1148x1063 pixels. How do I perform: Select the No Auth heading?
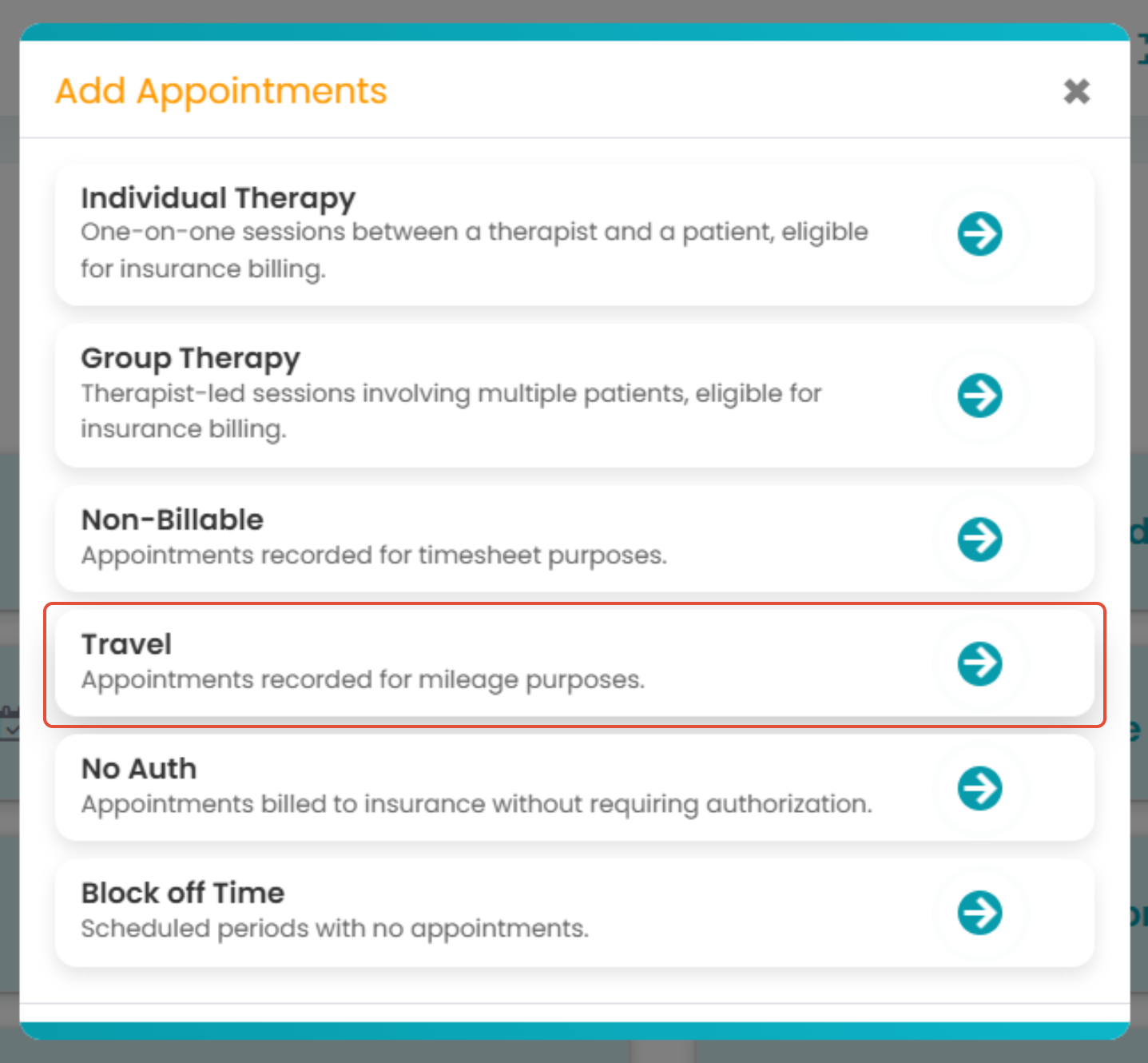139,769
